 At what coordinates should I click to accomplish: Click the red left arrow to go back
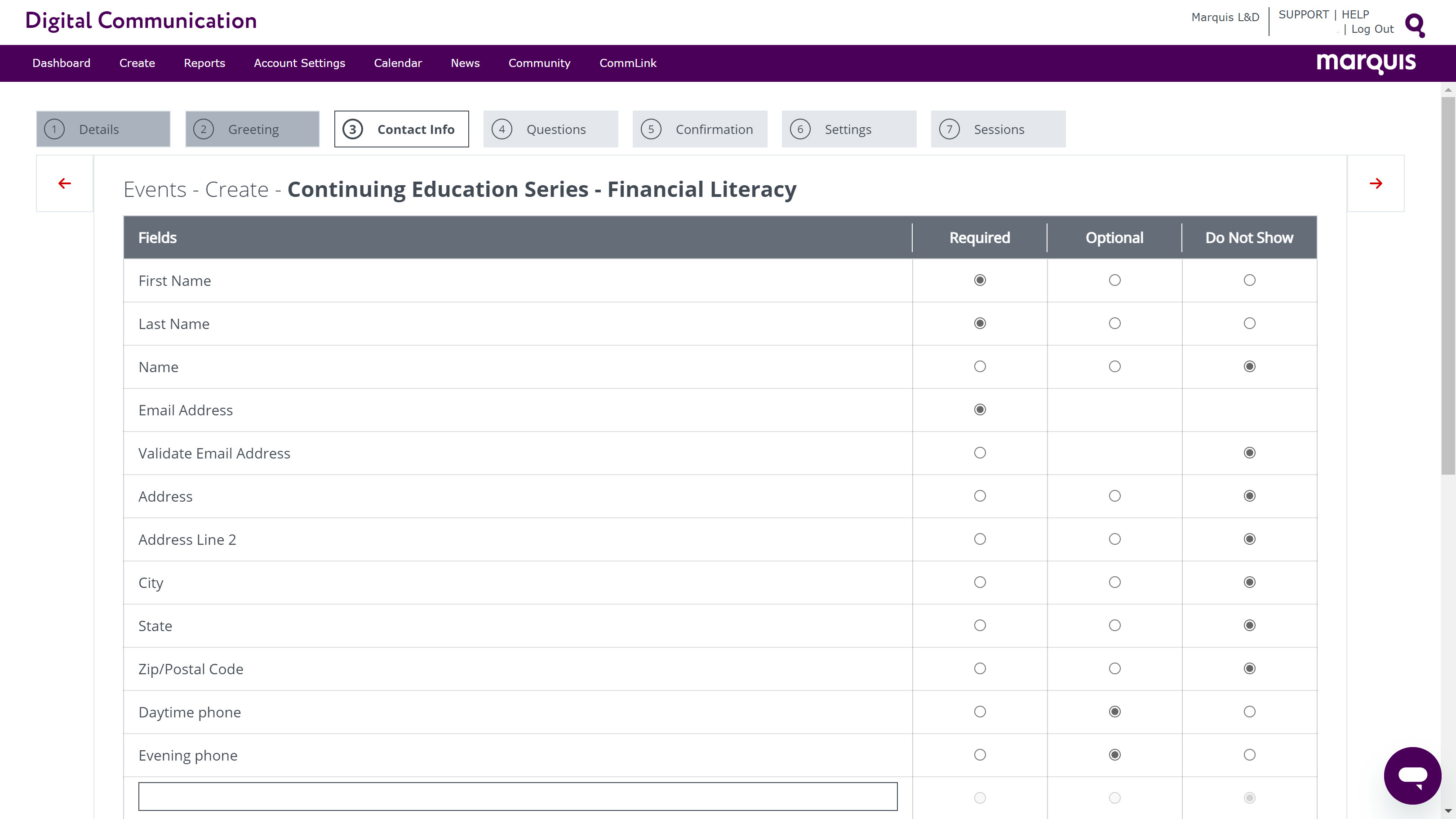(x=64, y=183)
